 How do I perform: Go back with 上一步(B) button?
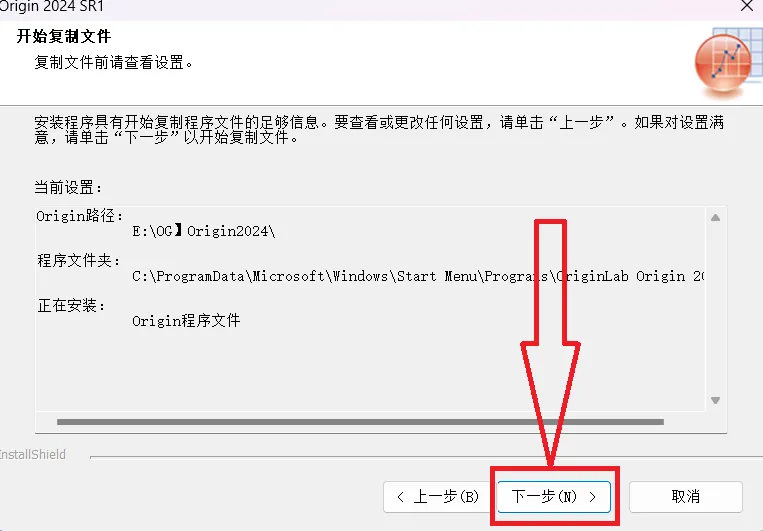coord(437,496)
